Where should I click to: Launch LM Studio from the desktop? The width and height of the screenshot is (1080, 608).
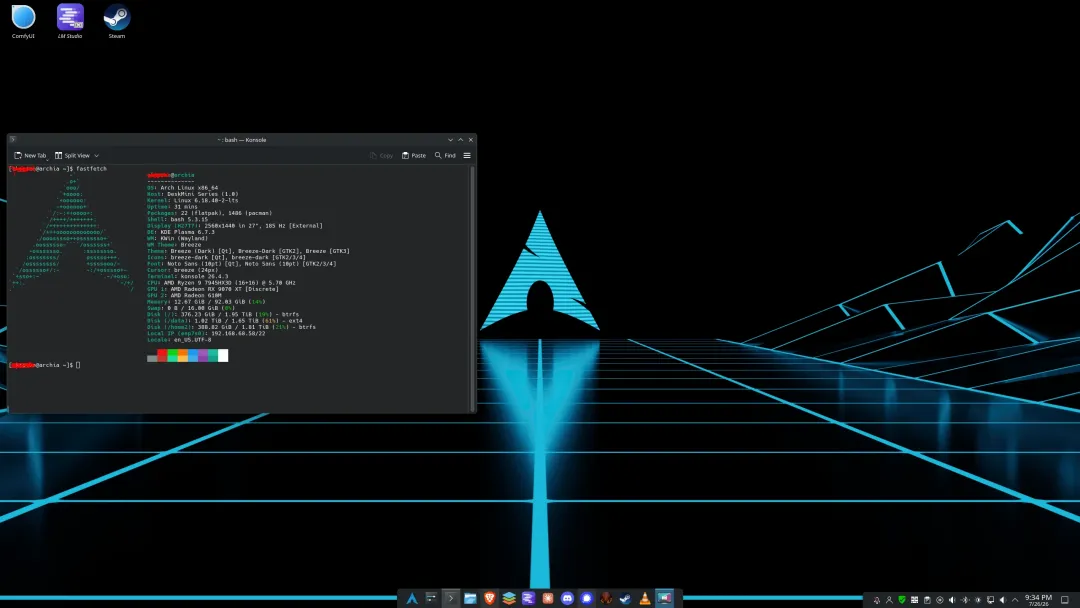tap(70, 21)
